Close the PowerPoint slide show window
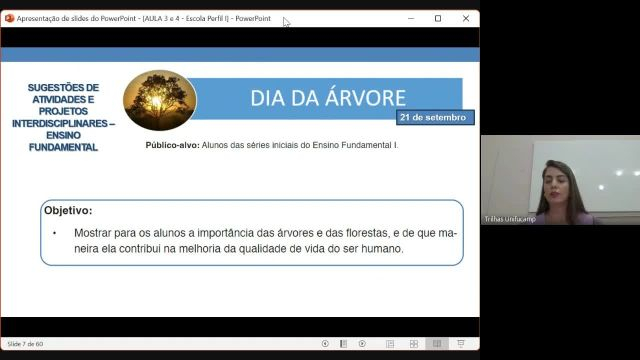The width and height of the screenshot is (640, 360). point(466,18)
